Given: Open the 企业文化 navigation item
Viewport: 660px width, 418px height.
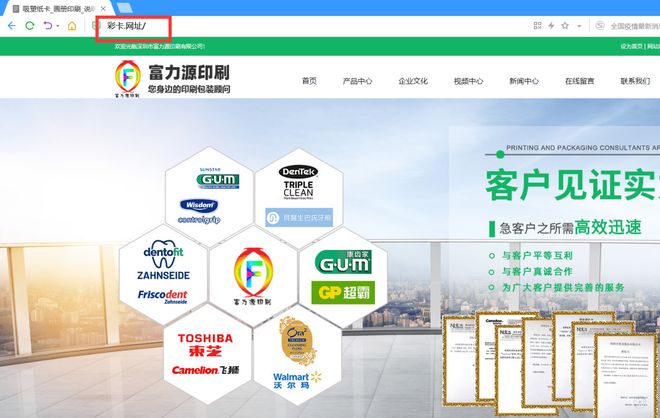Looking at the screenshot, I should [413, 81].
